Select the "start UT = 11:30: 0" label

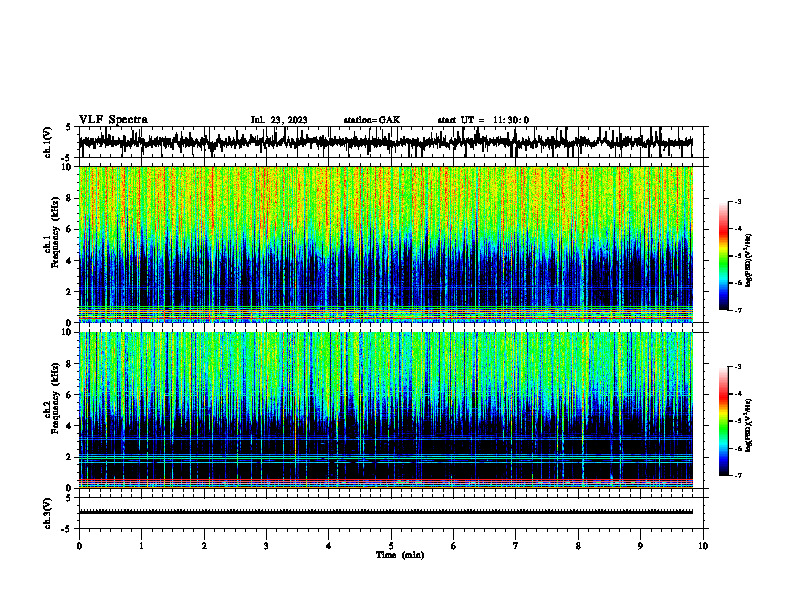click(483, 120)
